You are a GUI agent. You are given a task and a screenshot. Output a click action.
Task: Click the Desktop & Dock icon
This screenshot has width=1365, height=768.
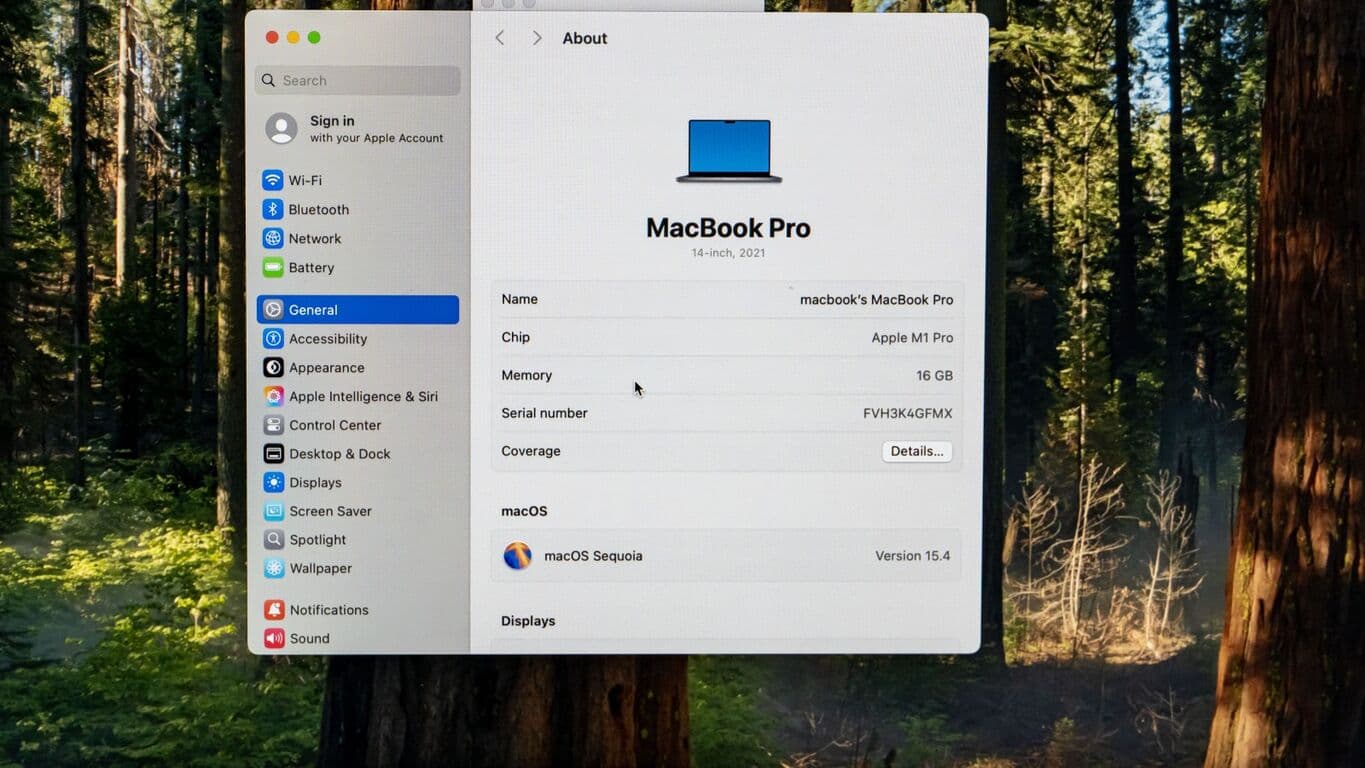pyautogui.click(x=273, y=454)
